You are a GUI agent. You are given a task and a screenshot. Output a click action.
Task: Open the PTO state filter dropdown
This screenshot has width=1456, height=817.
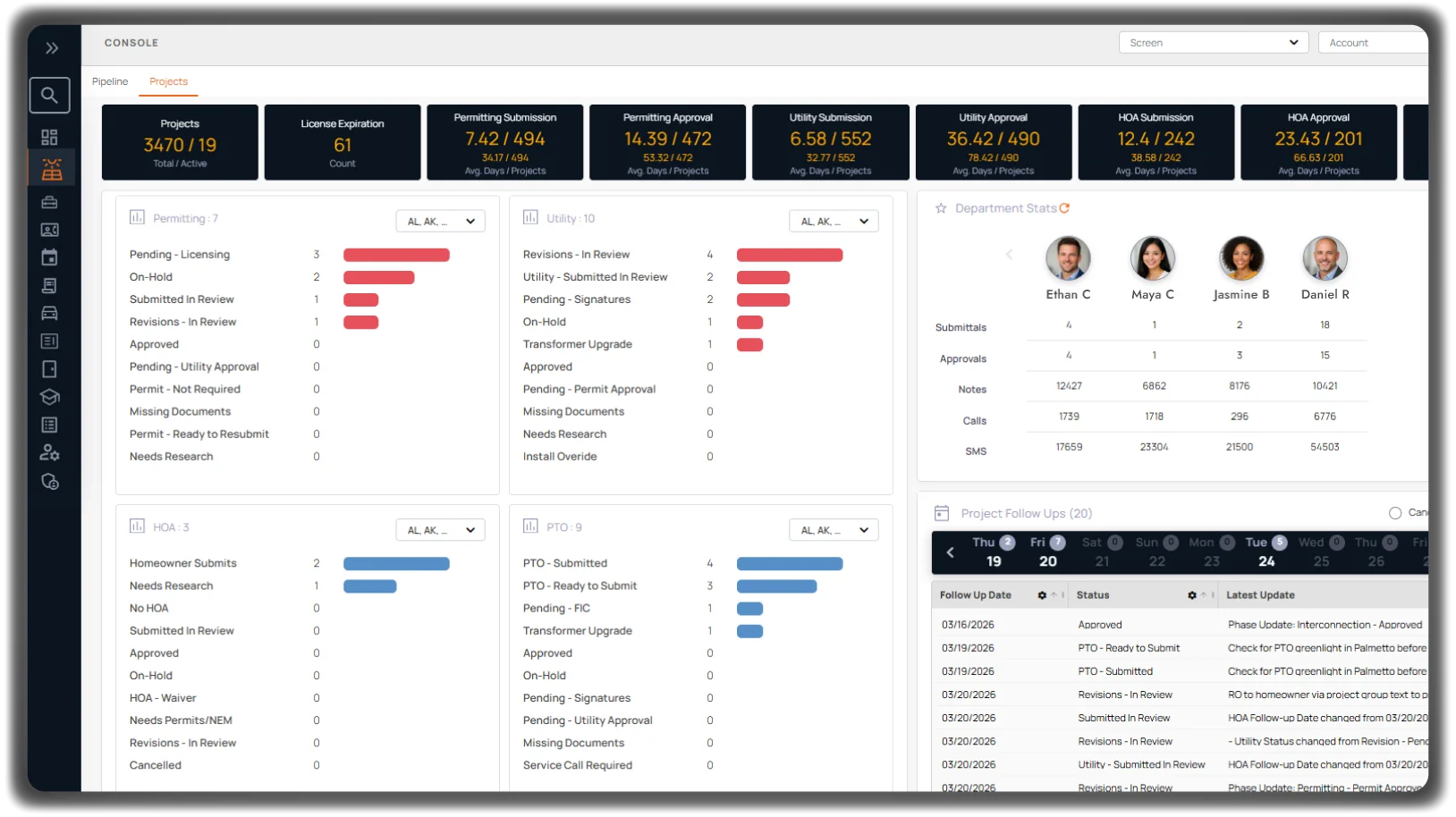[x=834, y=530]
